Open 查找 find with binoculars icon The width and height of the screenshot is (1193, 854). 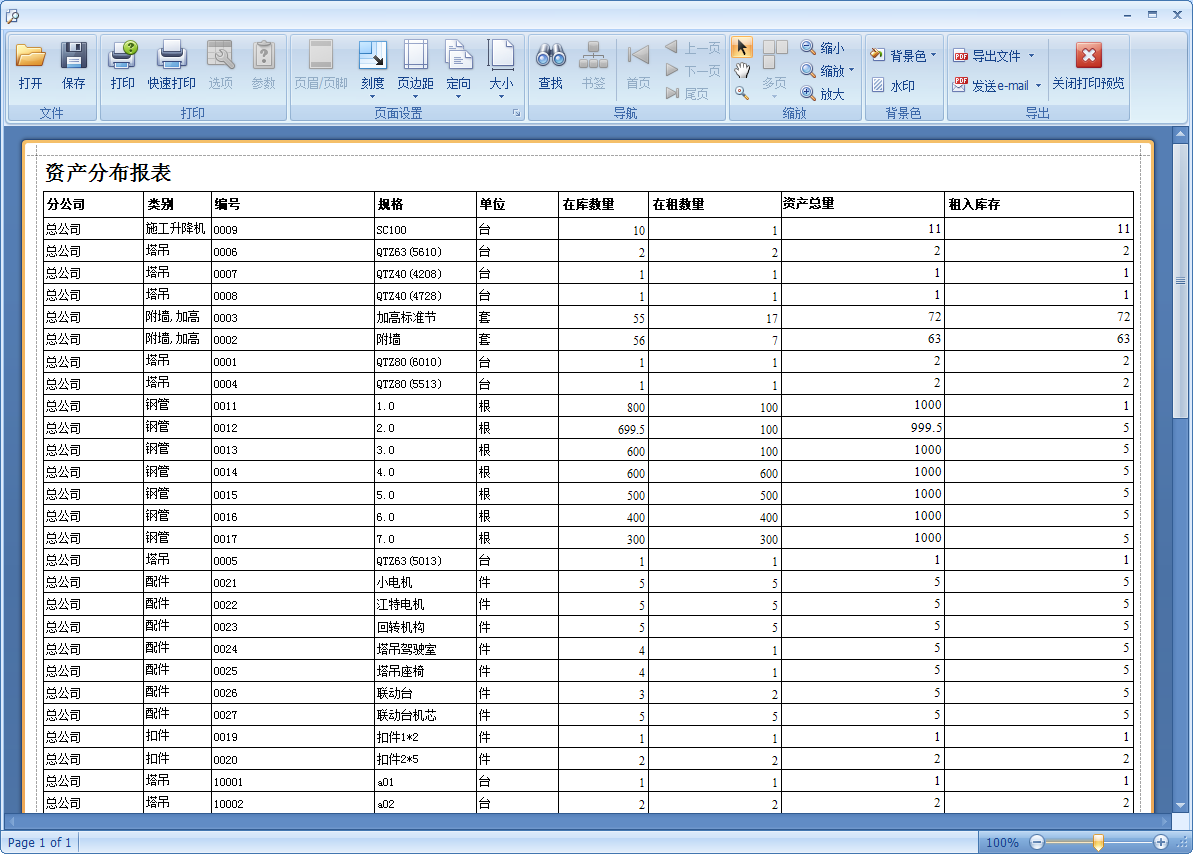(550, 66)
